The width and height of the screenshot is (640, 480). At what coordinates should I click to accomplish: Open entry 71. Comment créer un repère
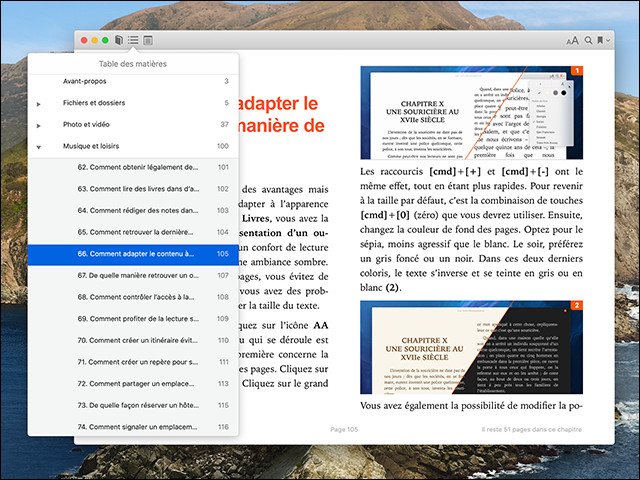[133, 362]
